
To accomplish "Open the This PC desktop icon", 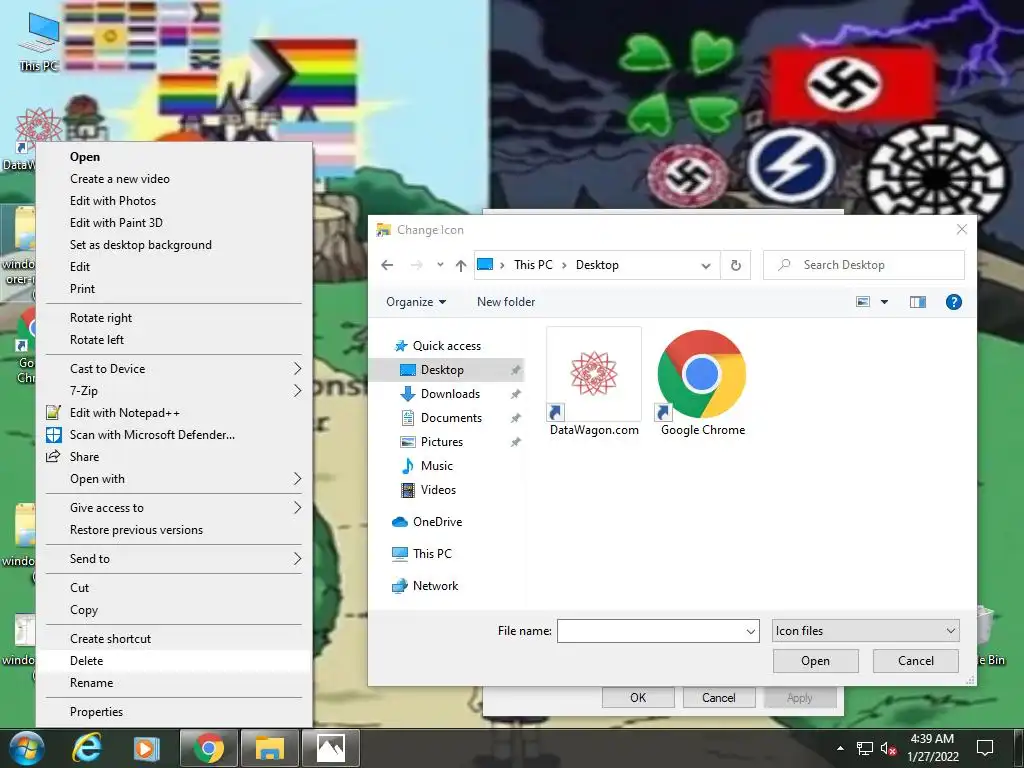I will coord(39,40).
